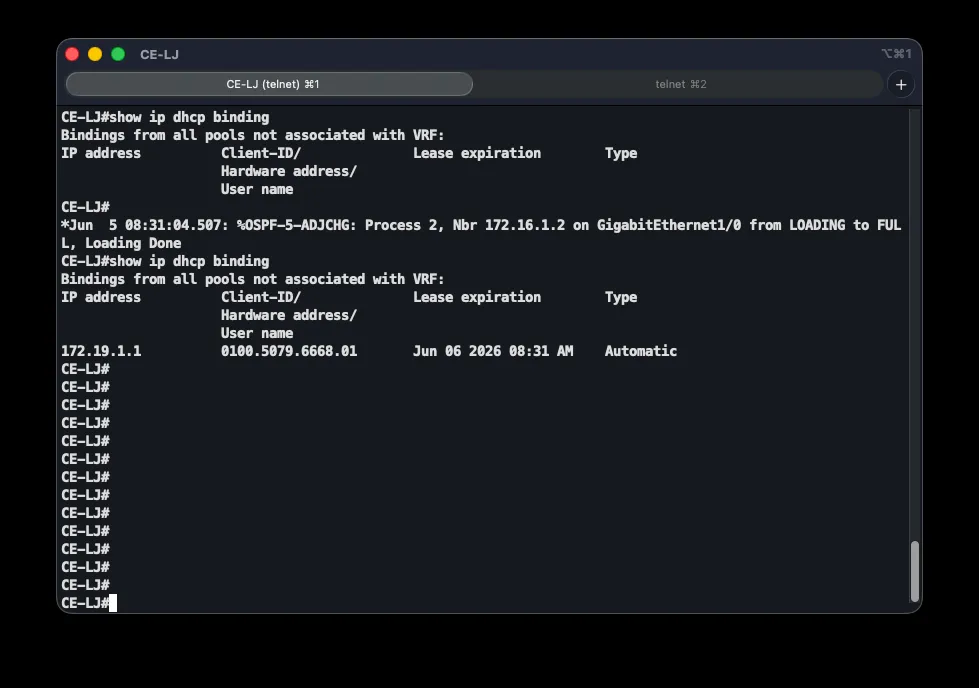Select the CE-LJ (telnet) ⌘1 tab
Image resolution: width=979 pixels, height=688 pixels.
click(x=269, y=84)
